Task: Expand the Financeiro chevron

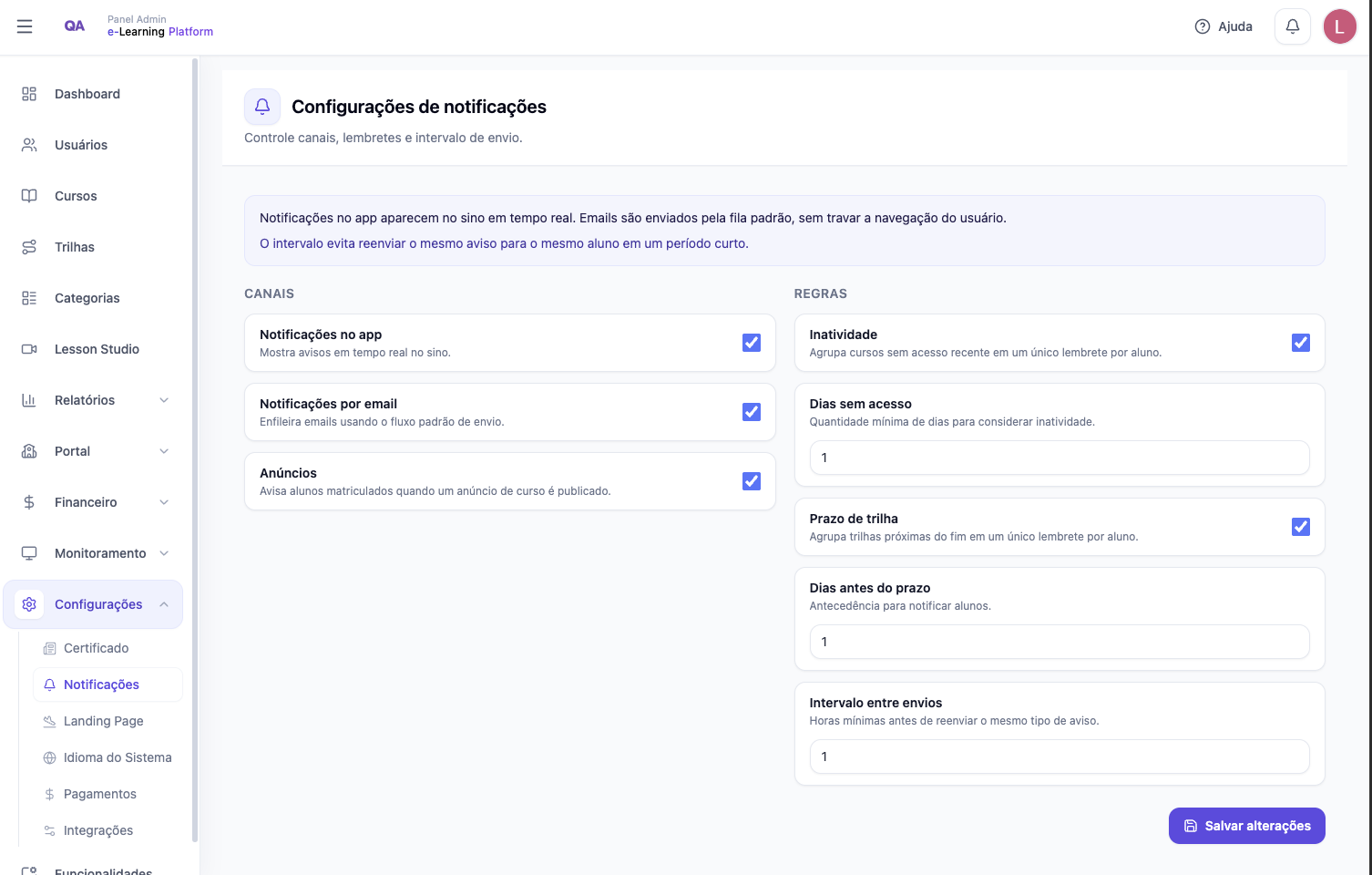Action: click(x=164, y=502)
